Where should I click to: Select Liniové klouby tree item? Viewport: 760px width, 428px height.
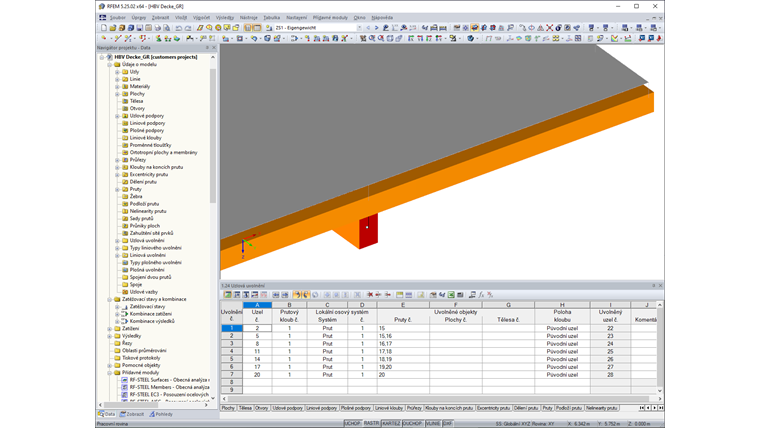point(145,138)
